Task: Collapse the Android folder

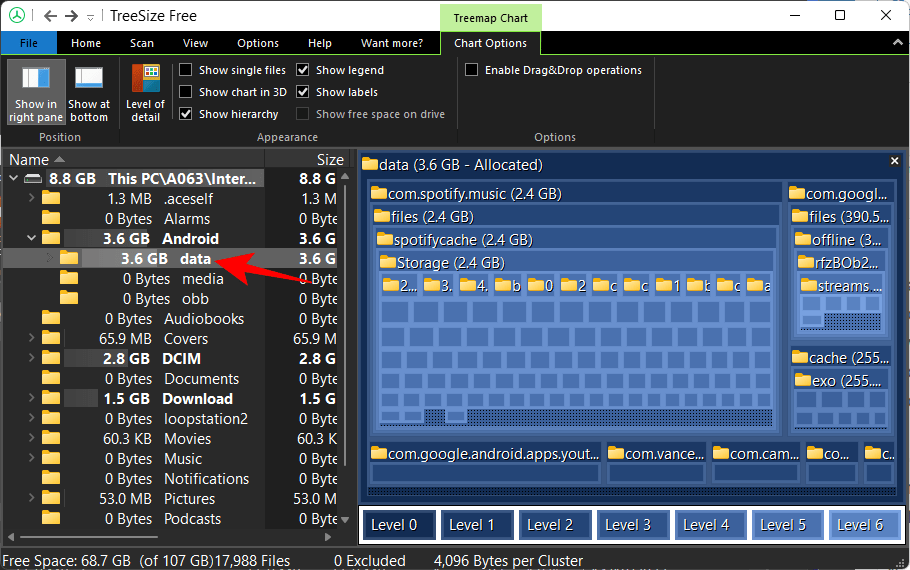Action: click(31, 238)
